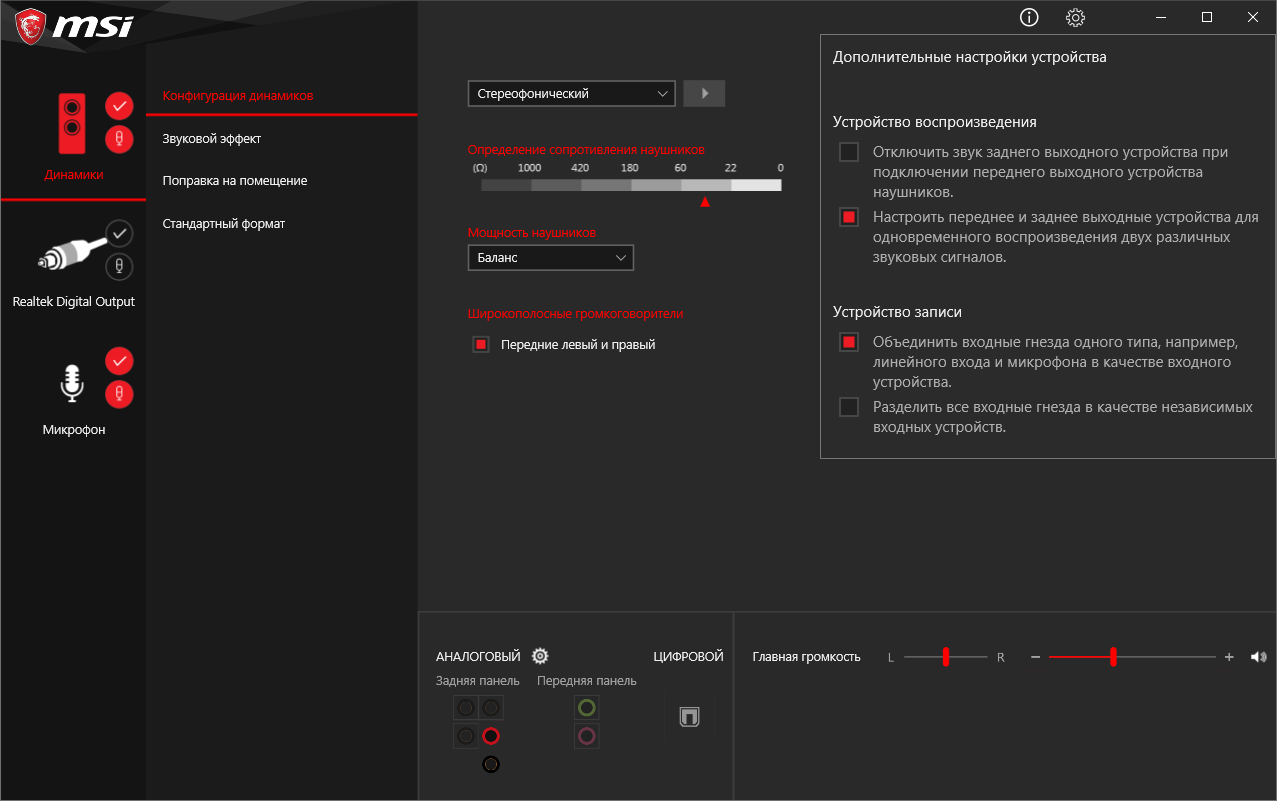The height and width of the screenshot is (801, 1277).
Task: Click the ЦИФРОВОЙ label
Action: (x=688, y=657)
